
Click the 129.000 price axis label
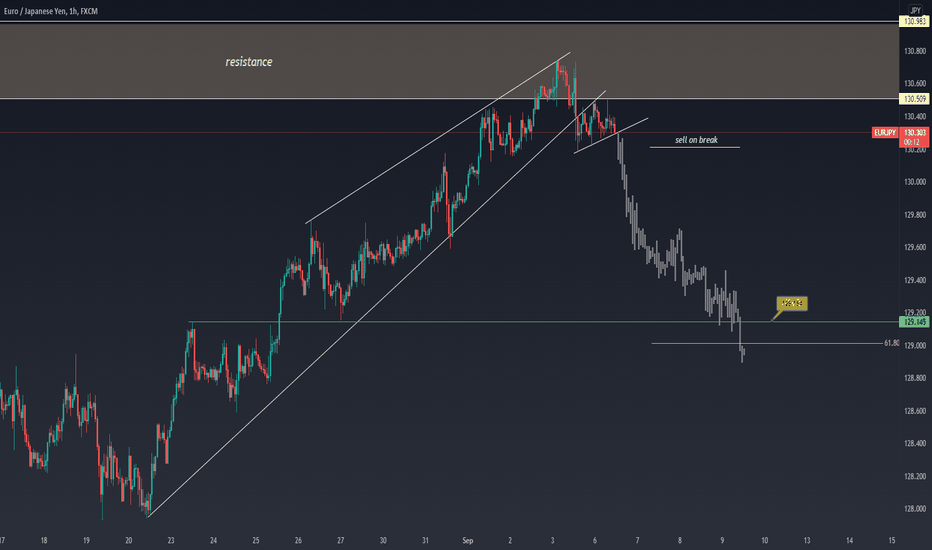[x=915, y=345]
